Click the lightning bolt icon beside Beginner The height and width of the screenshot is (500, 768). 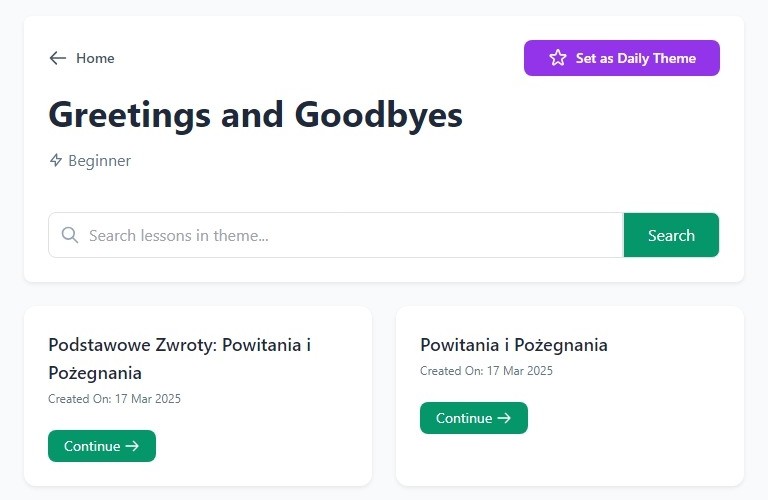(x=56, y=160)
